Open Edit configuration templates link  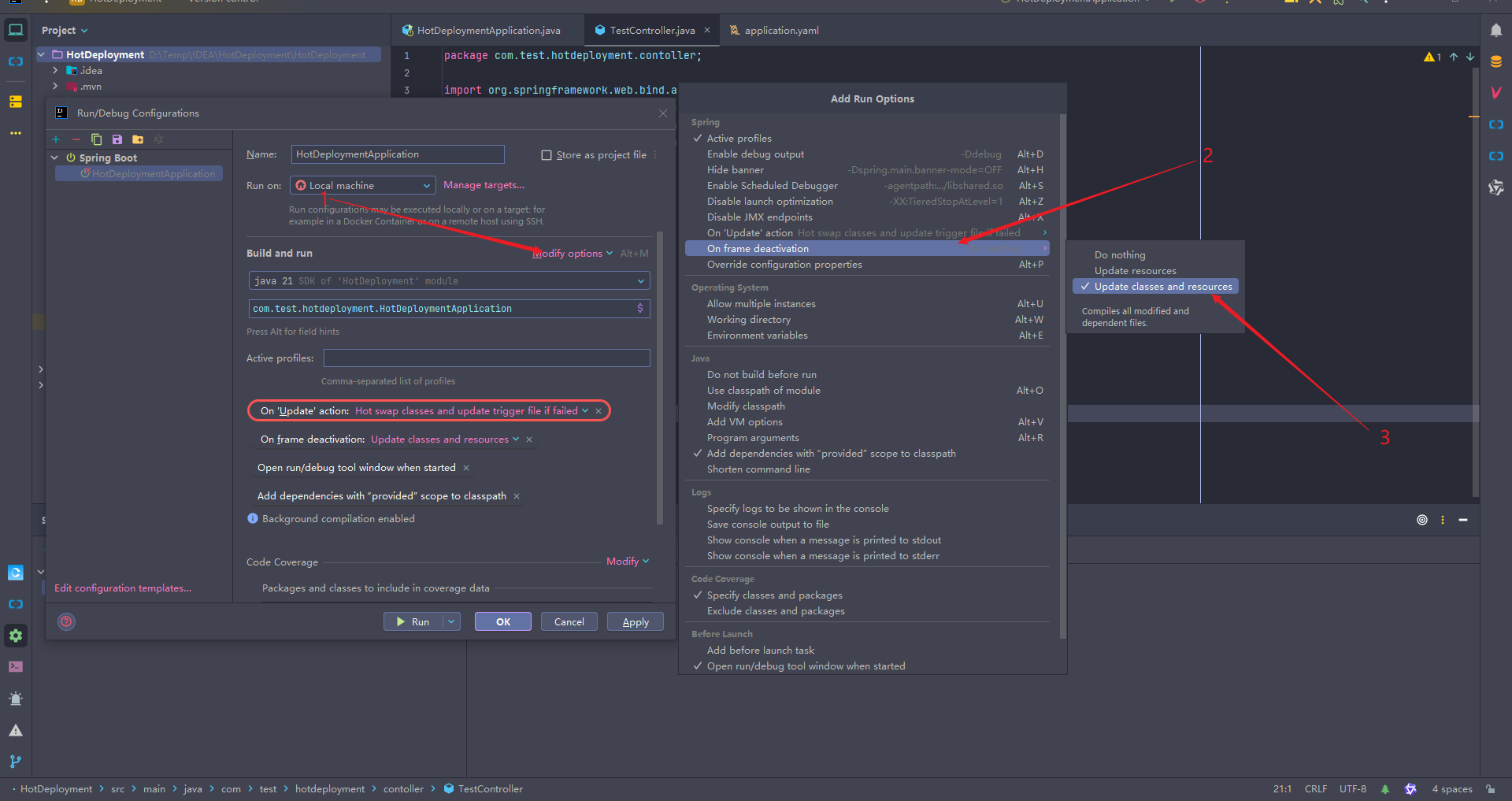pyautogui.click(x=123, y=588)
